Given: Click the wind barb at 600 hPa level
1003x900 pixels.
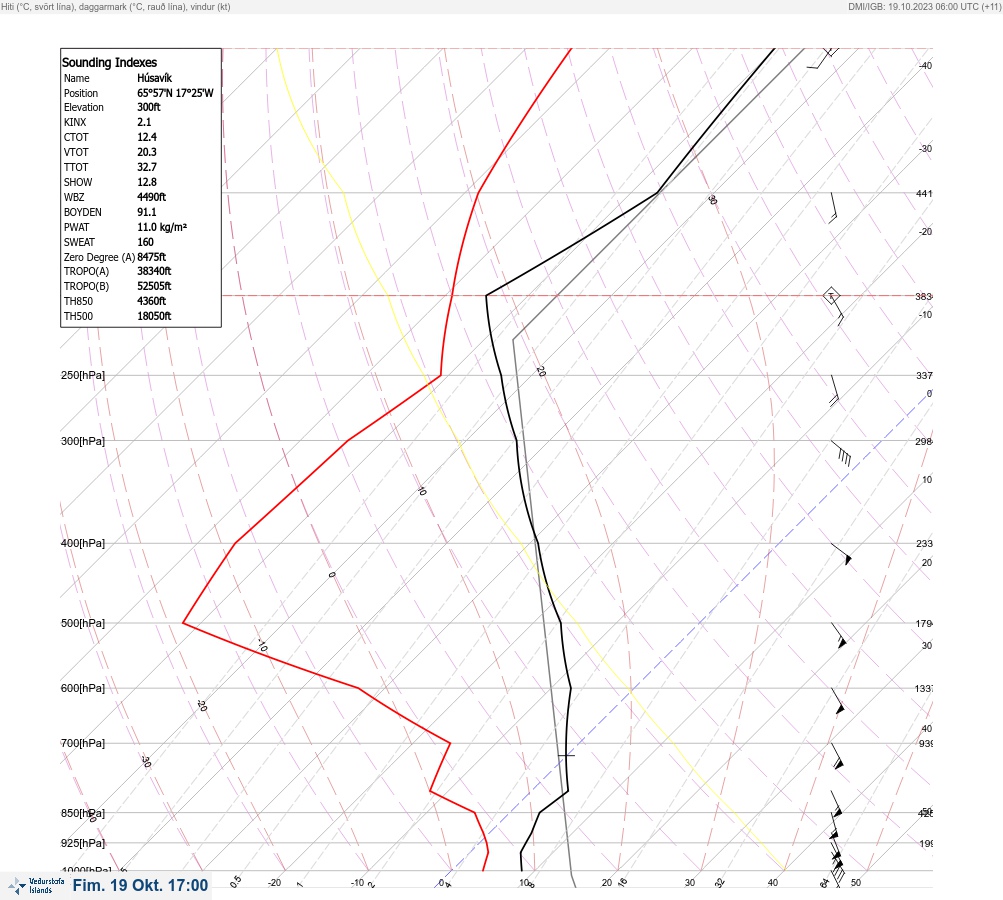Looking at the screenshot, I should [x=838, y=701].
